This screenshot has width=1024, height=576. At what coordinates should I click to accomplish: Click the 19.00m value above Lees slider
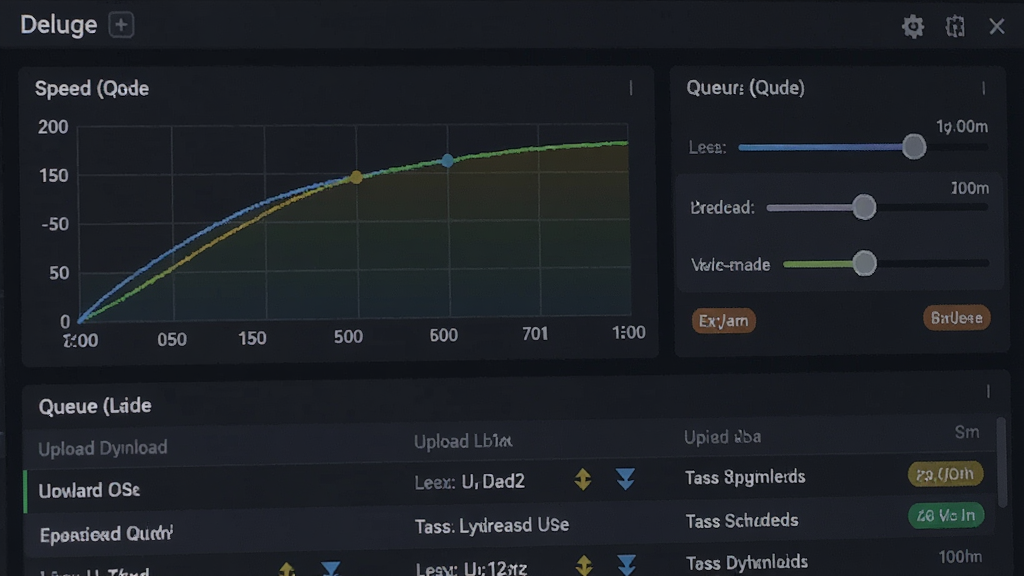pos(962,126)
